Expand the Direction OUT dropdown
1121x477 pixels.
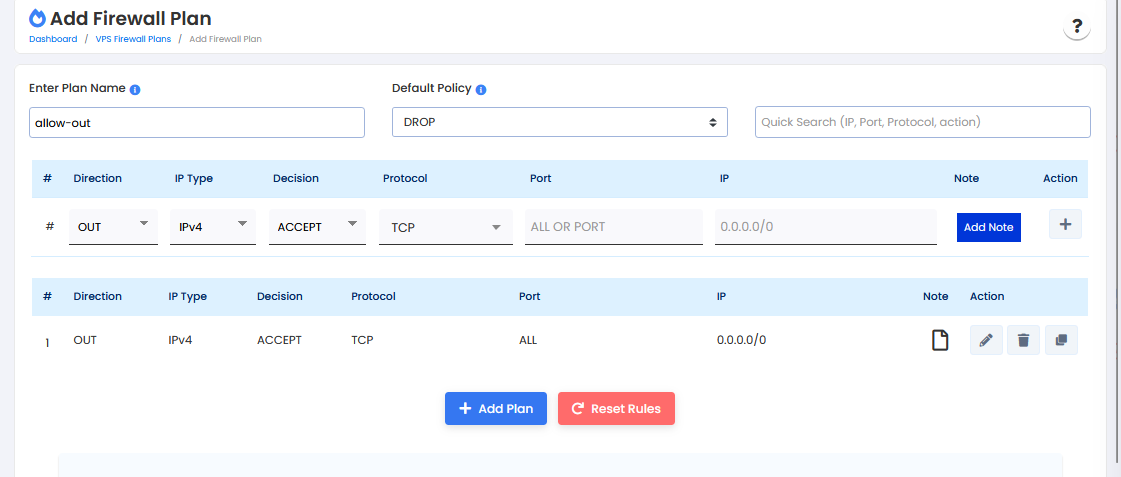[x=113, y=227]
